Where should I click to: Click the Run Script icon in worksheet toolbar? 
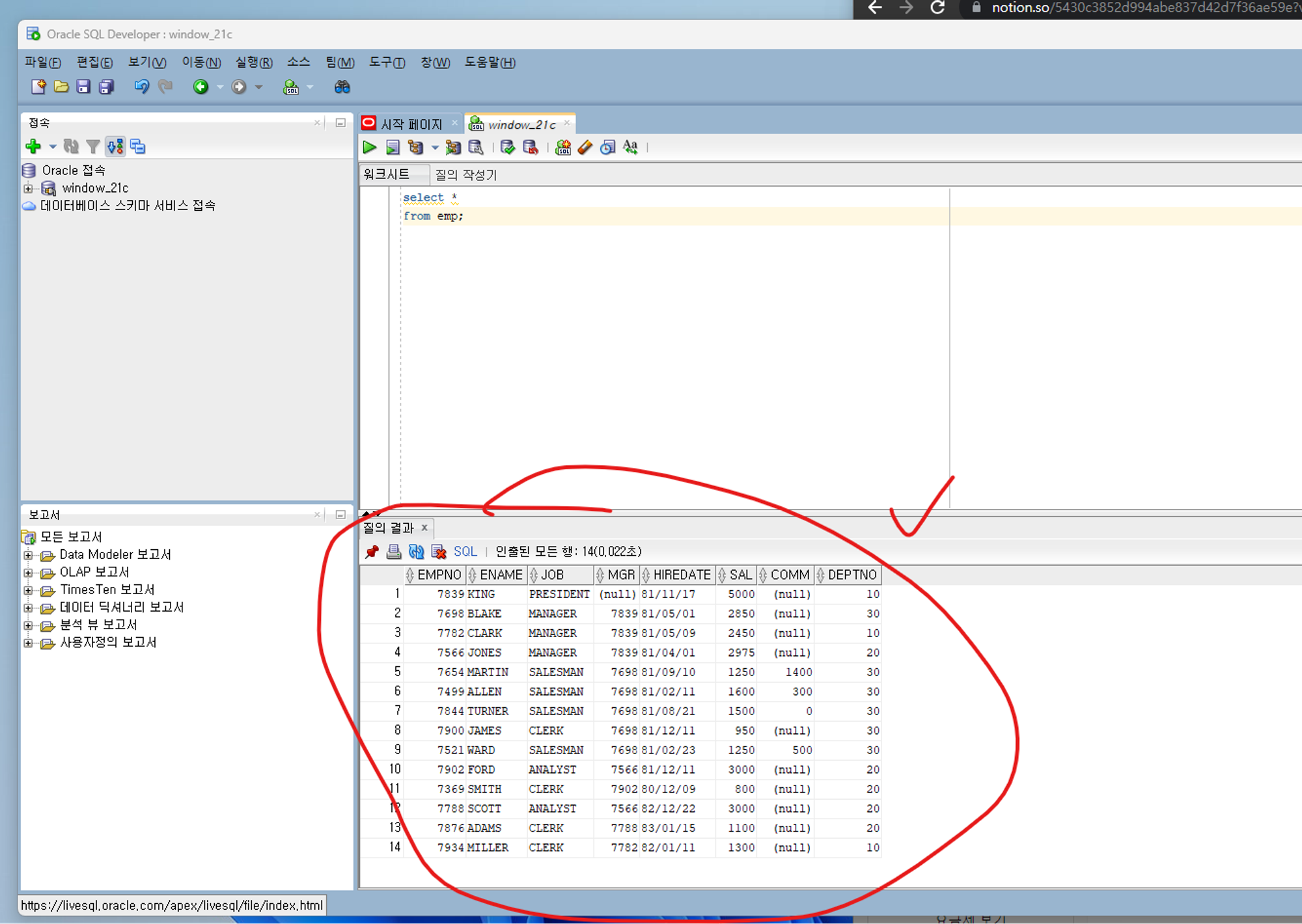(393, 148)
